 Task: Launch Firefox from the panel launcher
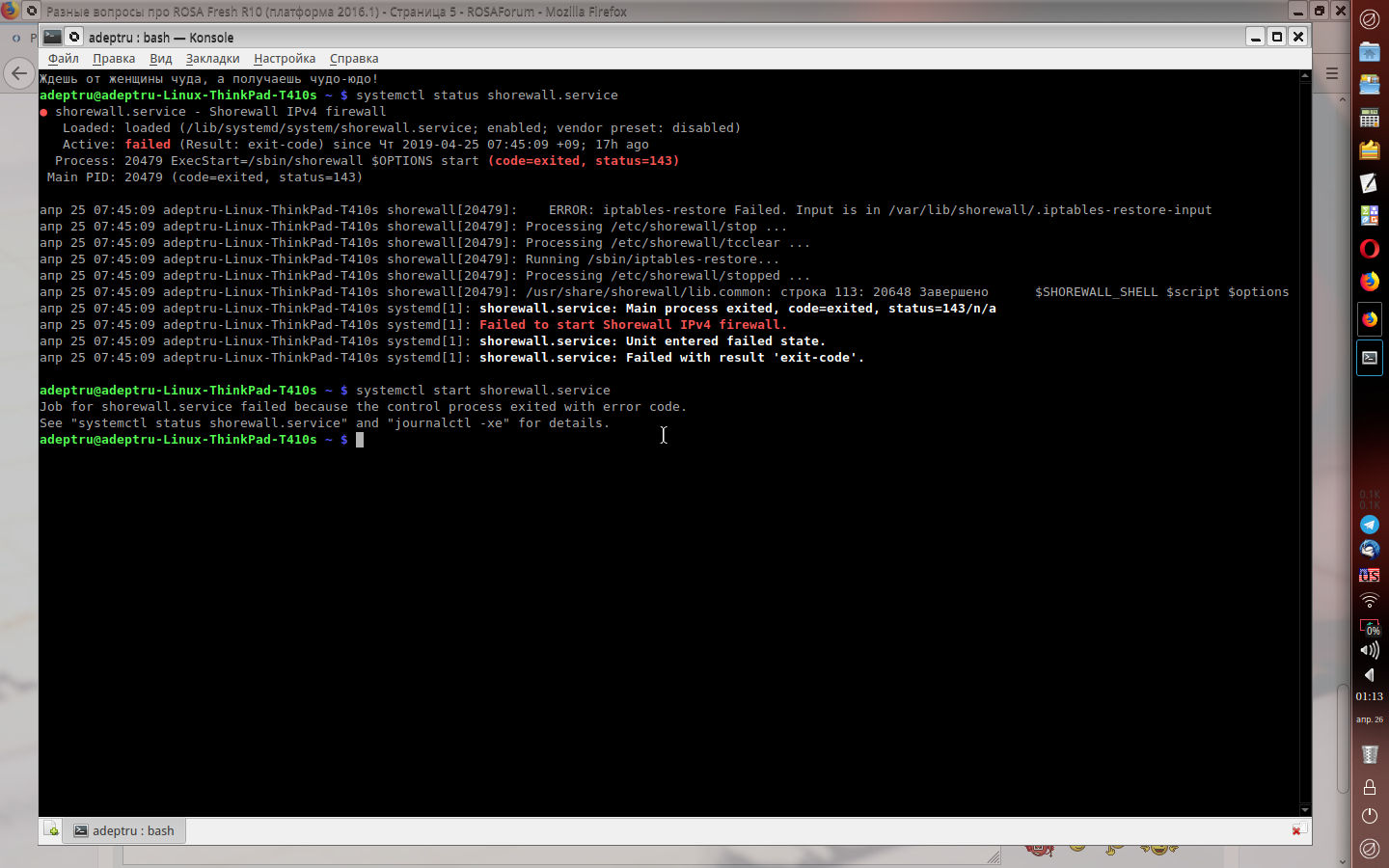pyautogui.click(x=1369, y=282)
